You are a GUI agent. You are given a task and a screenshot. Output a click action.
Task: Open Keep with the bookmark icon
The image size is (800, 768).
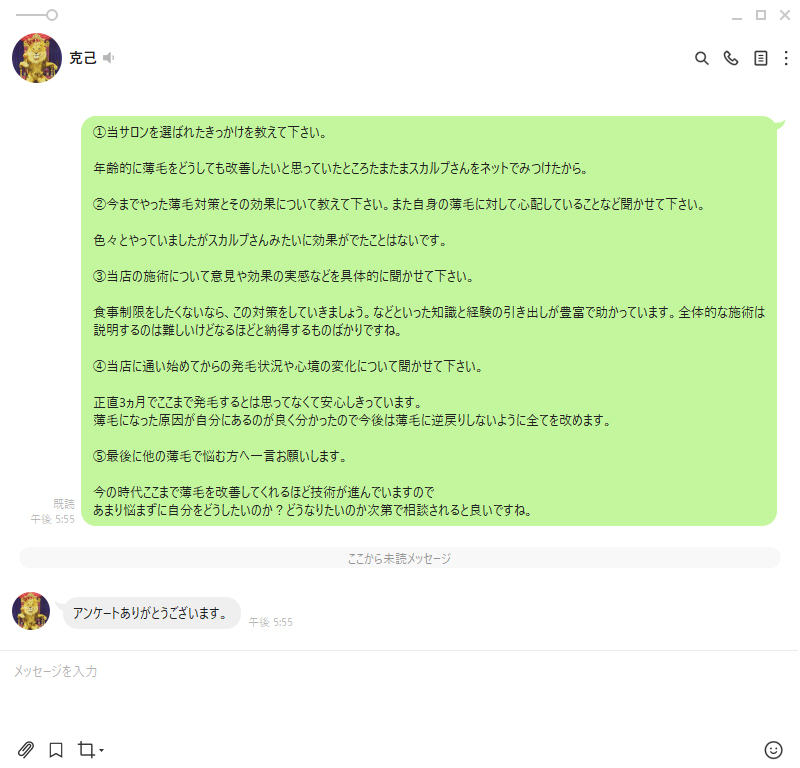pos(56,750)
